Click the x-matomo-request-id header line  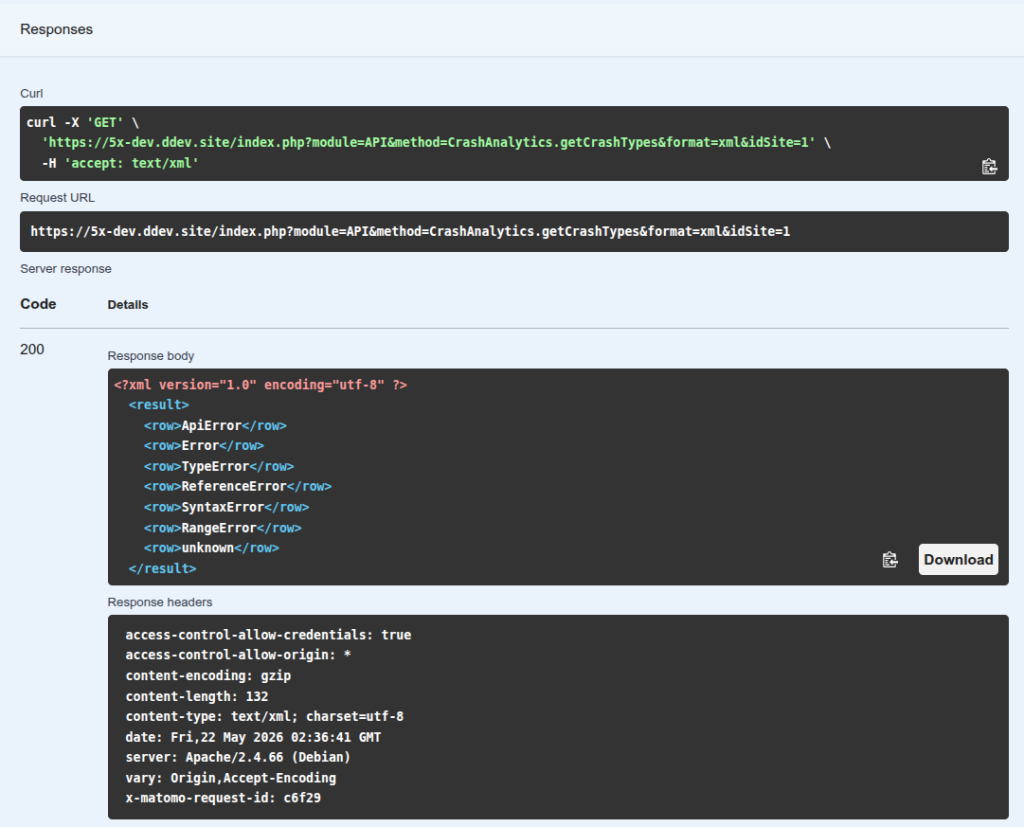[223, 798]
